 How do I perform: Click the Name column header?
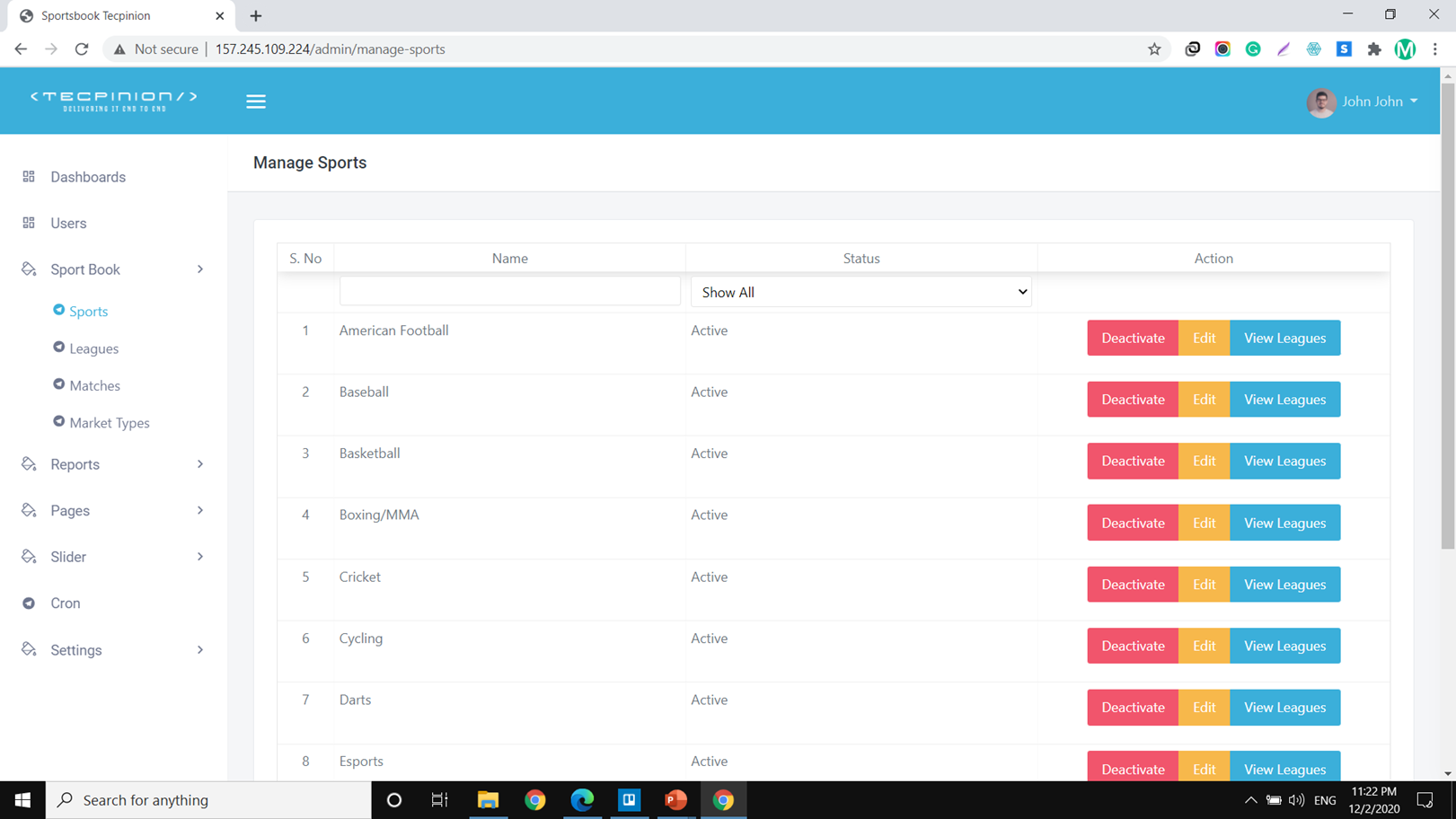click(x=509, y=258)
